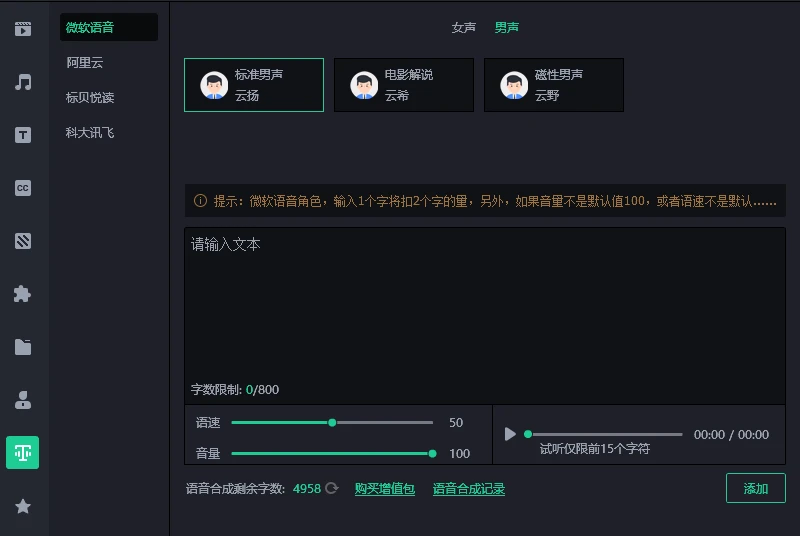800x536 pixels.
Task: Refresh remaining character count icon
Action: pos(332,489)
